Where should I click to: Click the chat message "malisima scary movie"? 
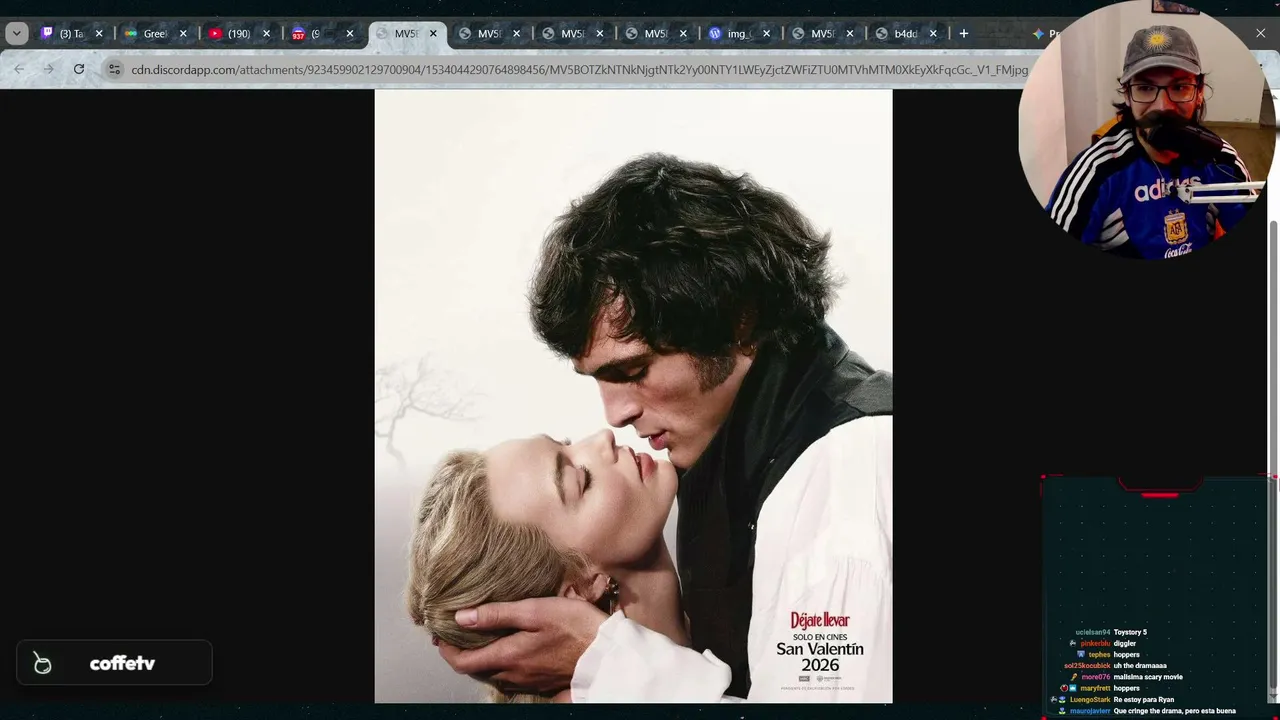[1148, 677]
